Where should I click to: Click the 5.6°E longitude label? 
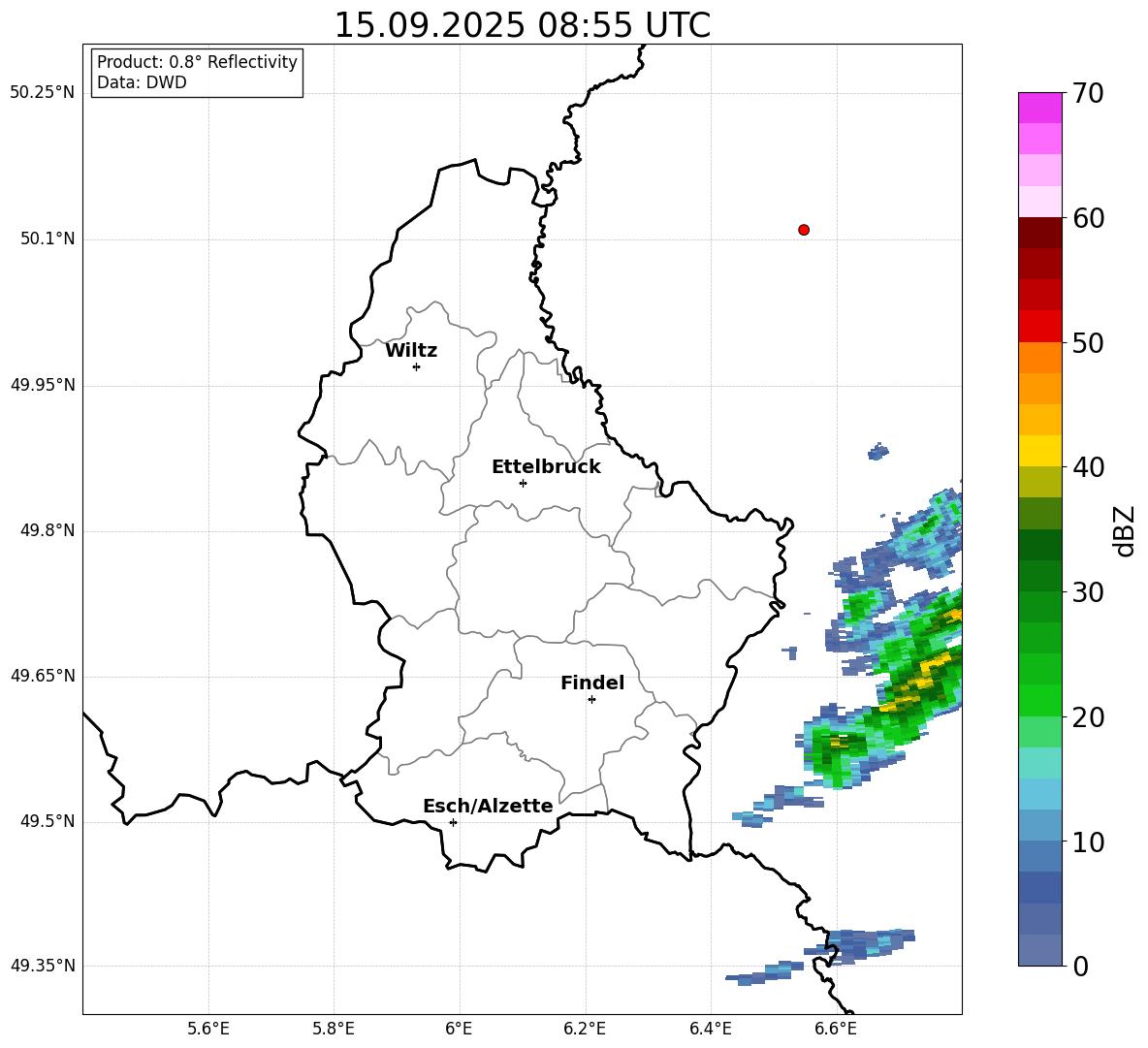(x=208, y=1029)
